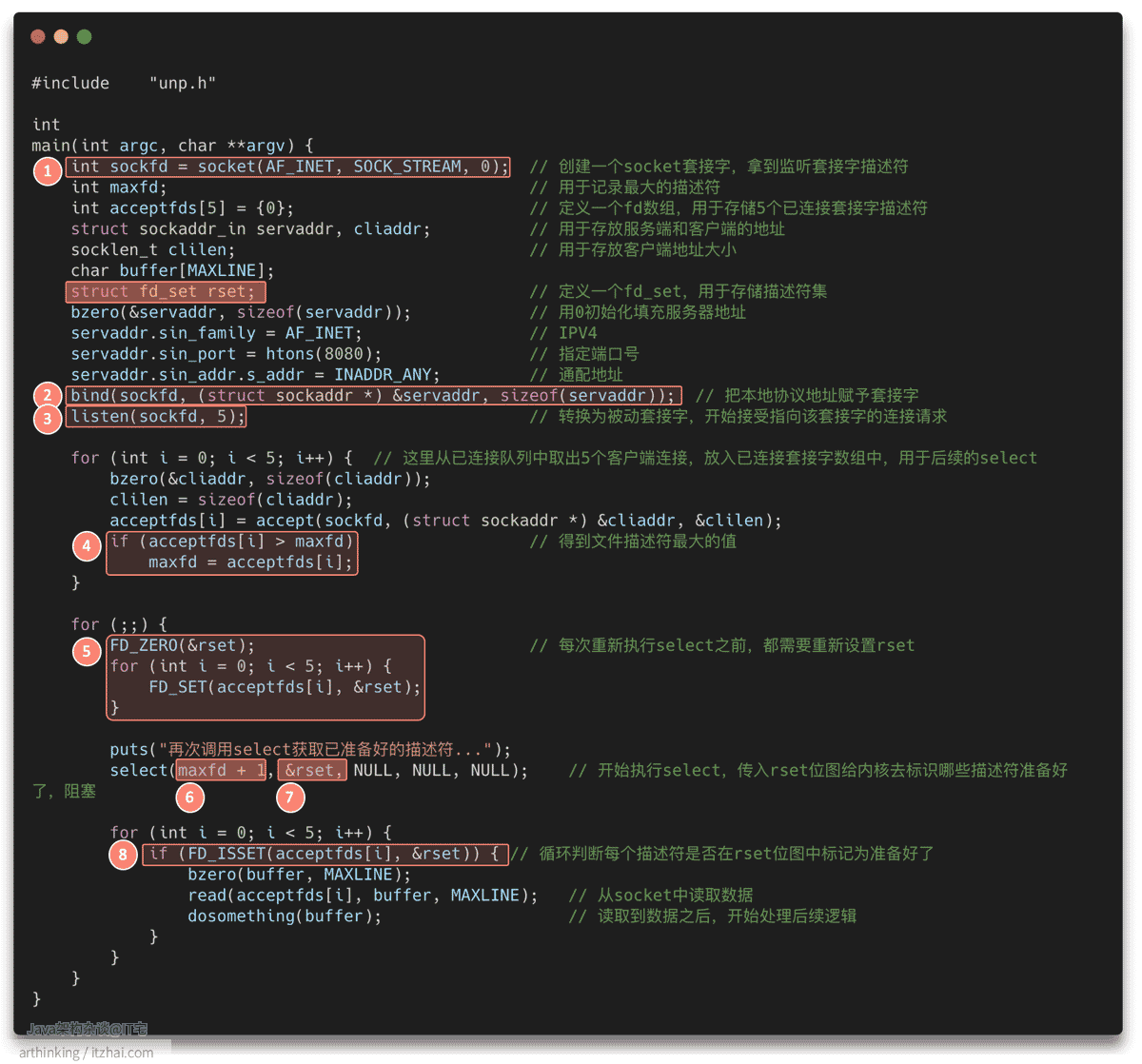
Task: Click the comment about storing 5 connected descriptors
Action: 728,208
